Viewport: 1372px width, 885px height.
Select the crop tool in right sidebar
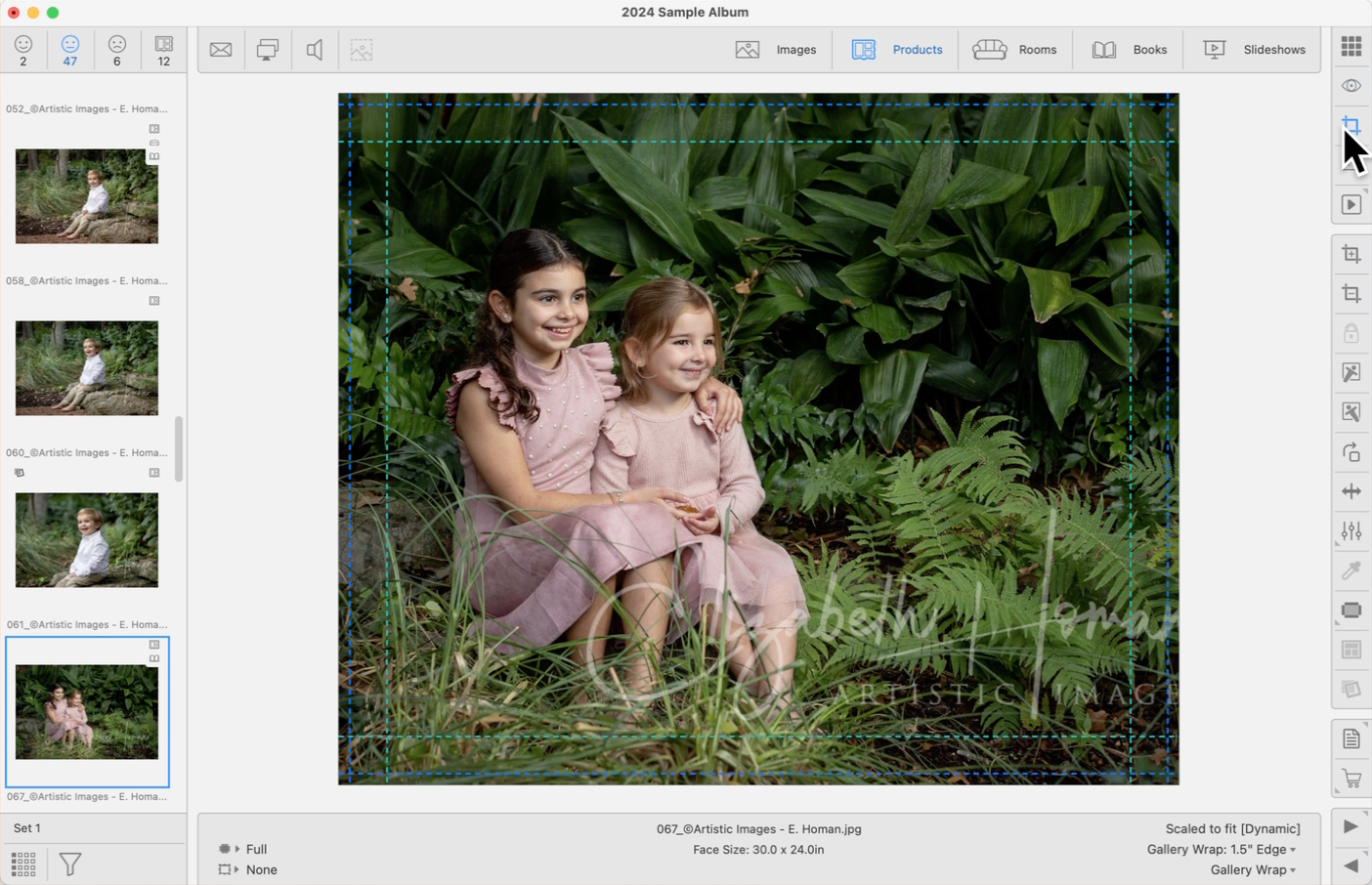[1351, 294]
